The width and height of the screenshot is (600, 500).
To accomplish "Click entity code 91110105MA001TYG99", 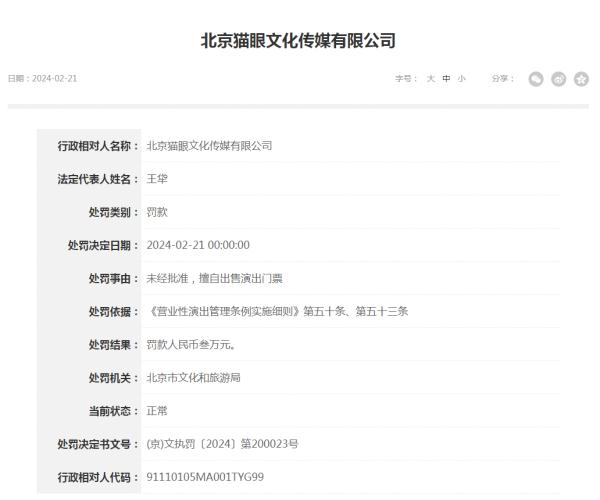I will click(x=205, y=477).
